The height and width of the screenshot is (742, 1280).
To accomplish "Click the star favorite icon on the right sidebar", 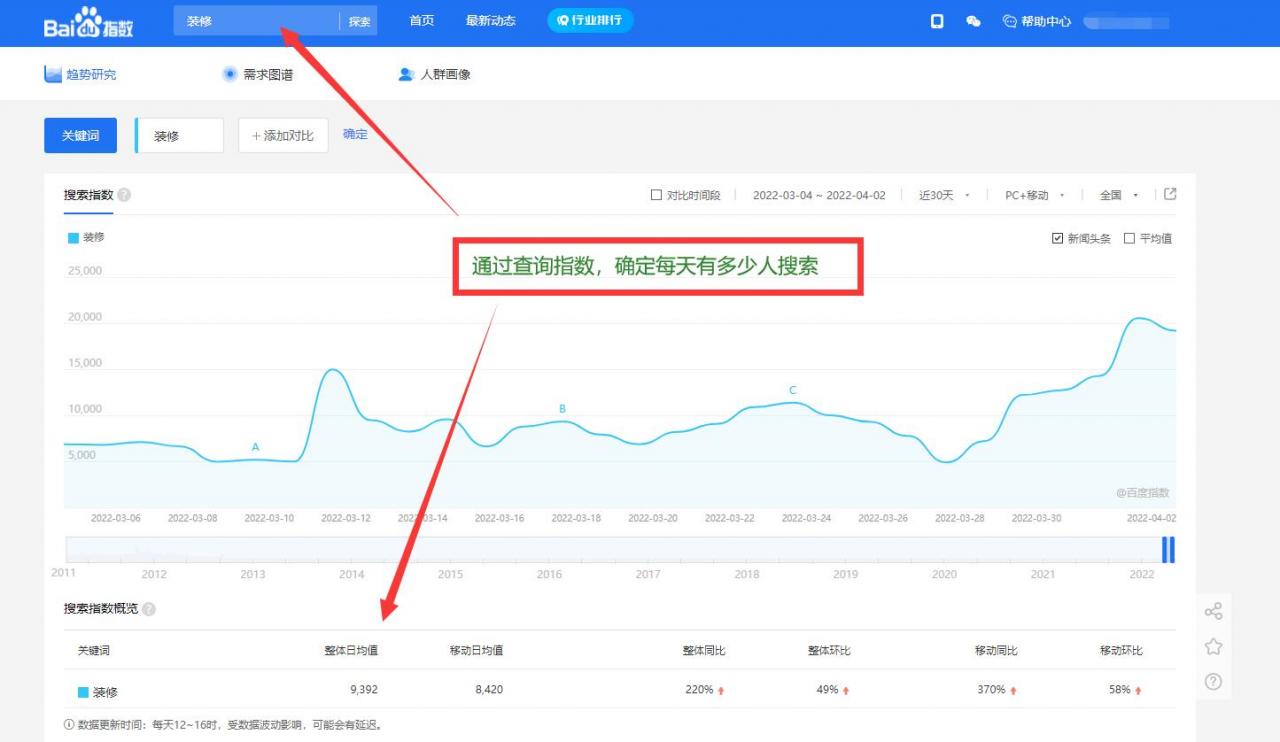I will click(x=1213, y=646).
